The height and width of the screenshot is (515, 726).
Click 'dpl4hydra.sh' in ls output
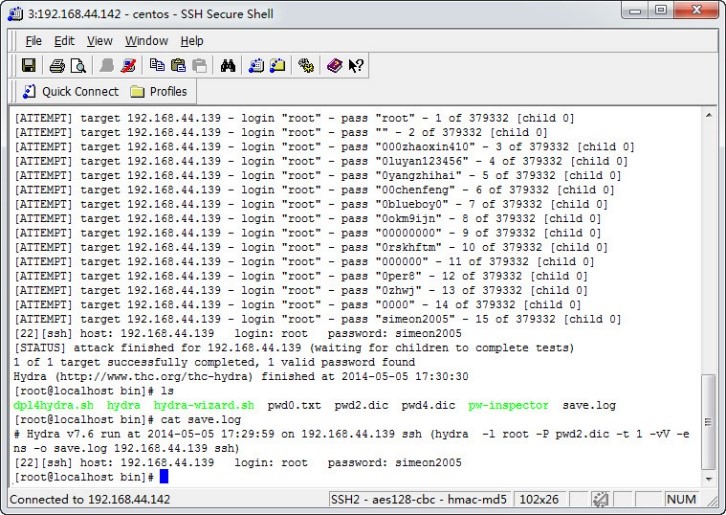coord(53,405)
